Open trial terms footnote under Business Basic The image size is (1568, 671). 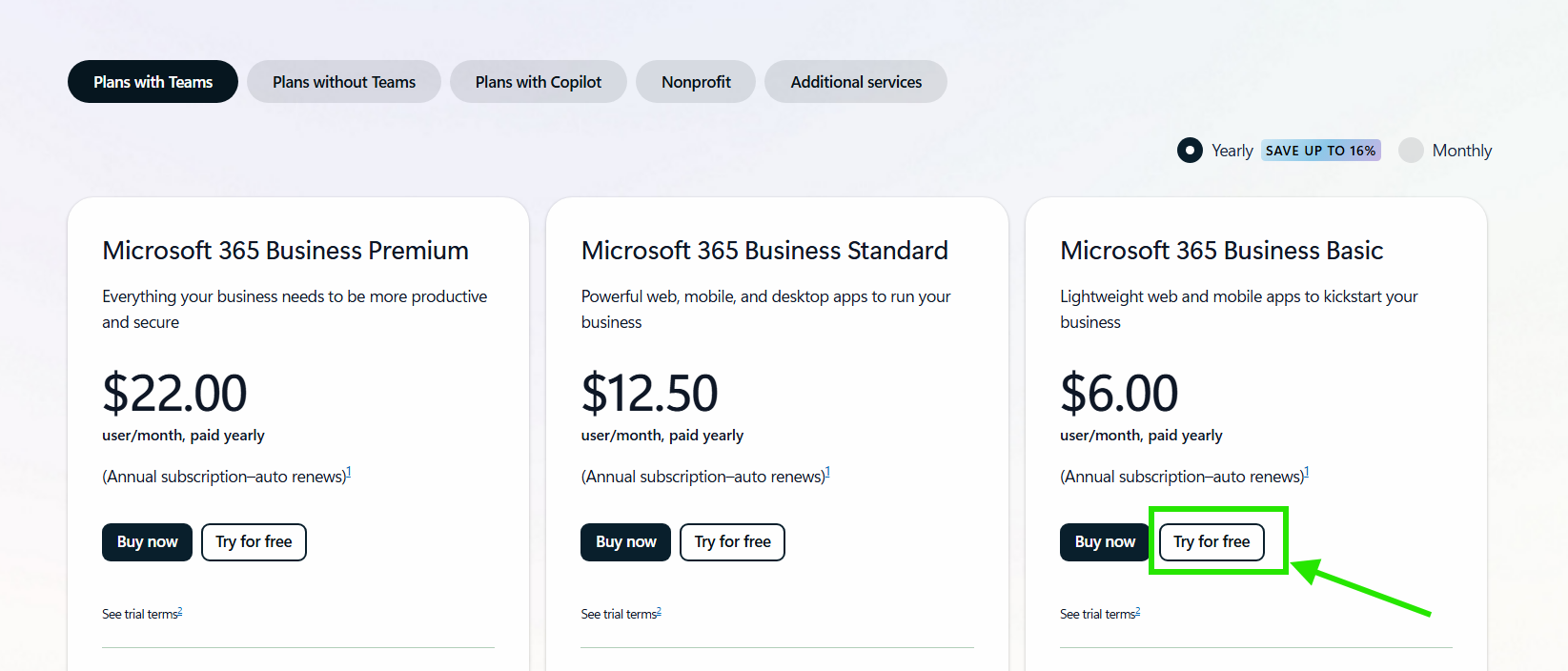tap(1137, 612)
